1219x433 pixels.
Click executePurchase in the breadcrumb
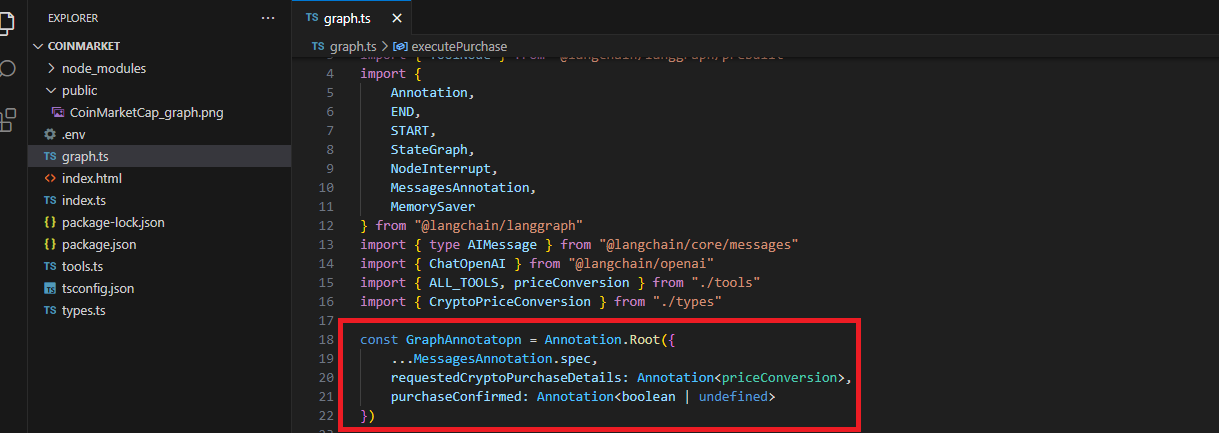[459, 46]
